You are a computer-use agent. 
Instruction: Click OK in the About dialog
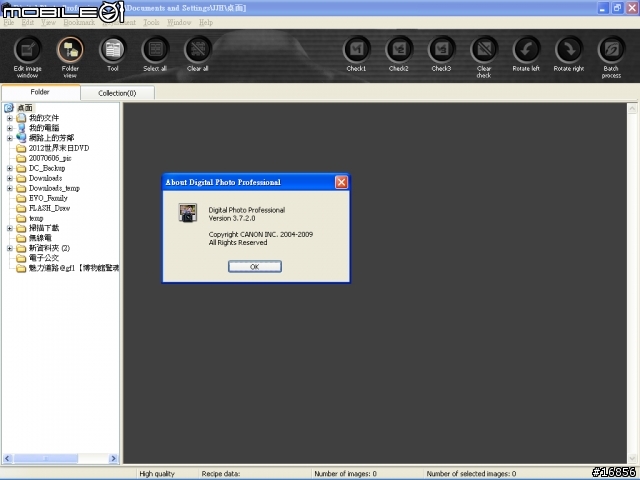point(255,267)
